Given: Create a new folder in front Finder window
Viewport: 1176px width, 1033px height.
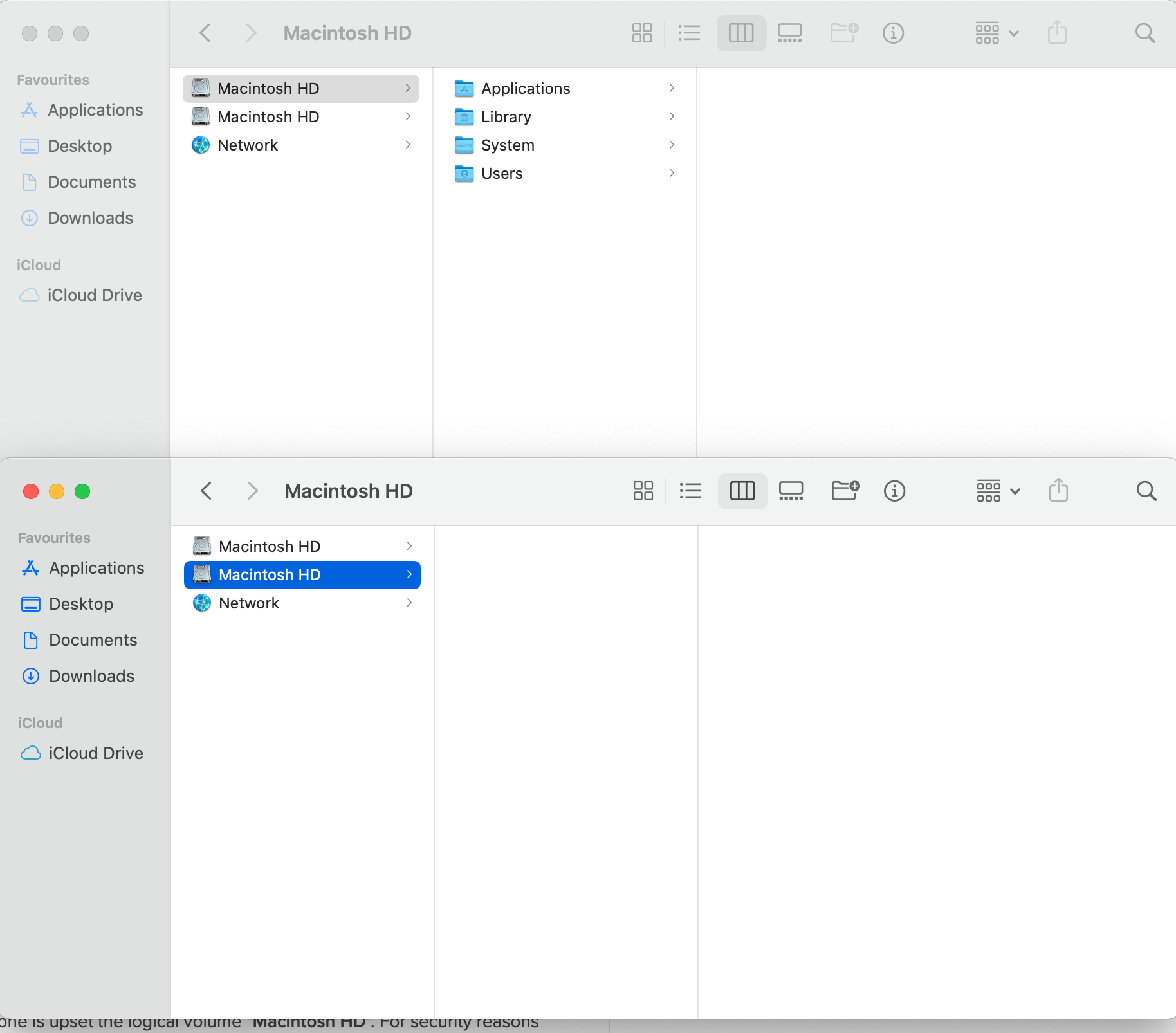Looking at the screenshot, I should [x=845, y=491].
